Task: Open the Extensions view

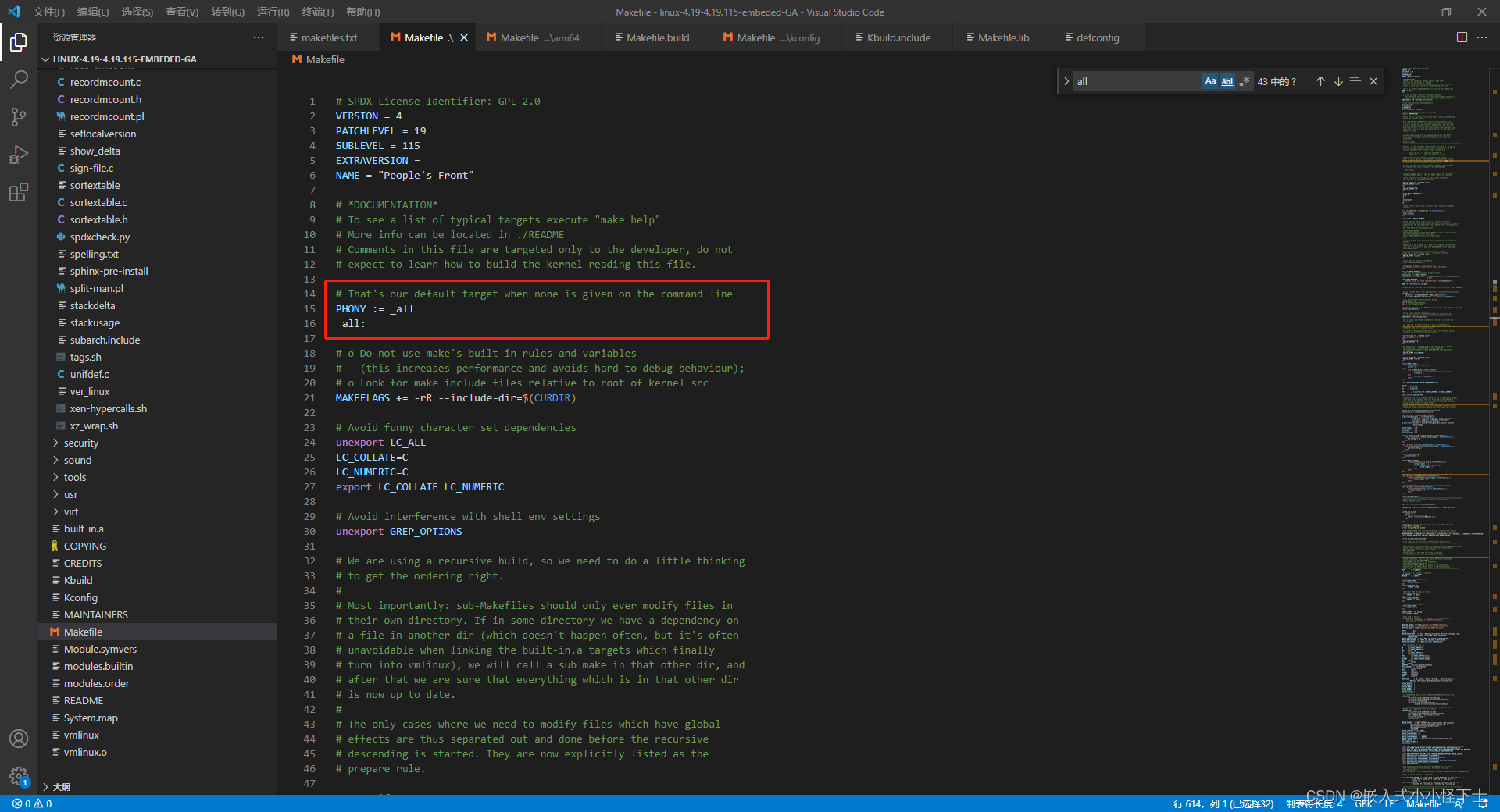Action: [19, 192]
